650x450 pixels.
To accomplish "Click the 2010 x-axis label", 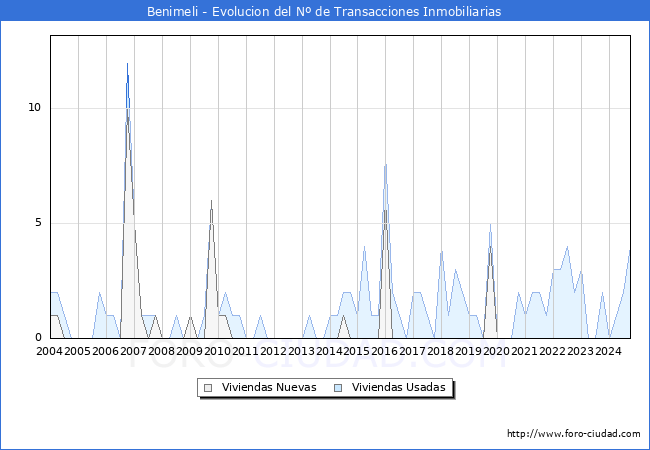I will (x=217, y=351).
